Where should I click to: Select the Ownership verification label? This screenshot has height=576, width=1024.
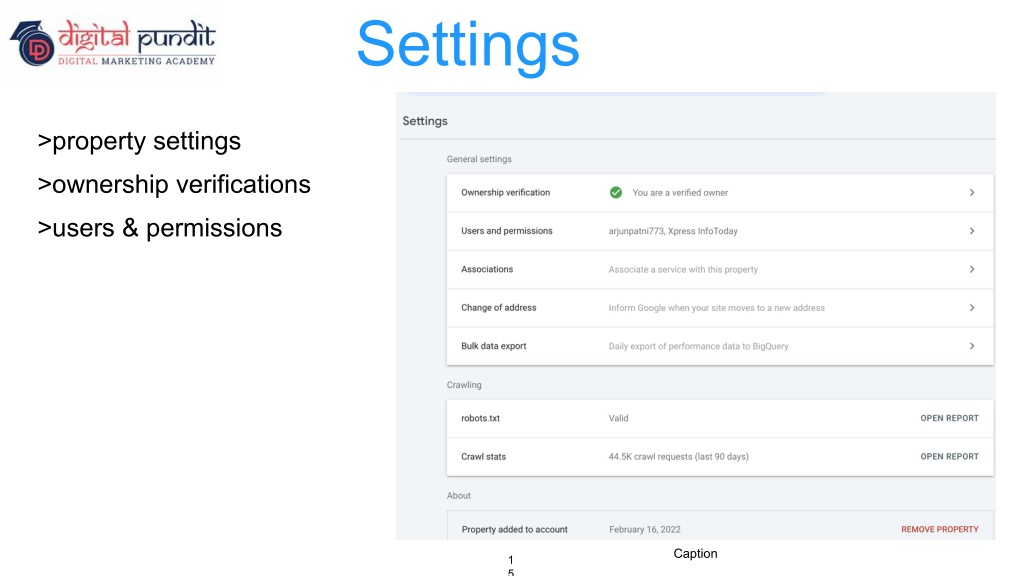point(505,193)
